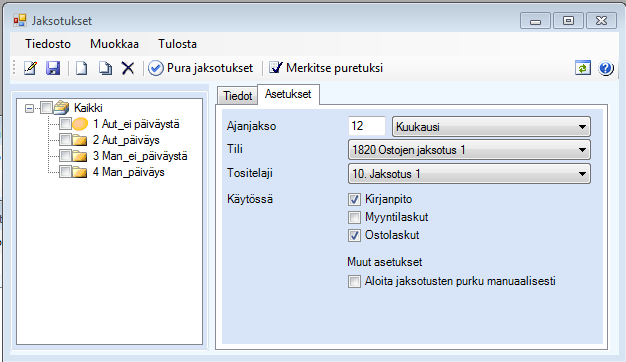Select the 1 Aut_ei päiväystä tree item
Image resolution: width=626 pixels, height=362 pixels.
[x=136, y=124]
